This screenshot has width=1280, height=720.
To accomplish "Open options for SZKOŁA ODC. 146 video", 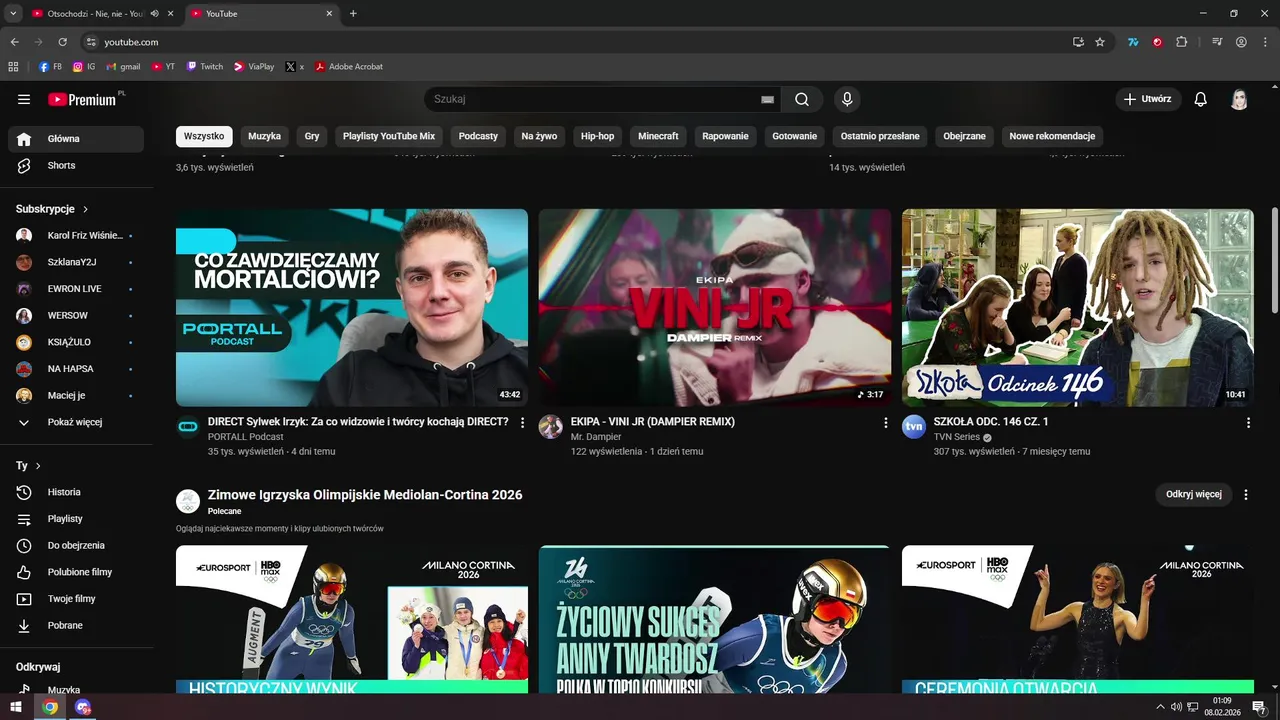I will (1248, 423).
